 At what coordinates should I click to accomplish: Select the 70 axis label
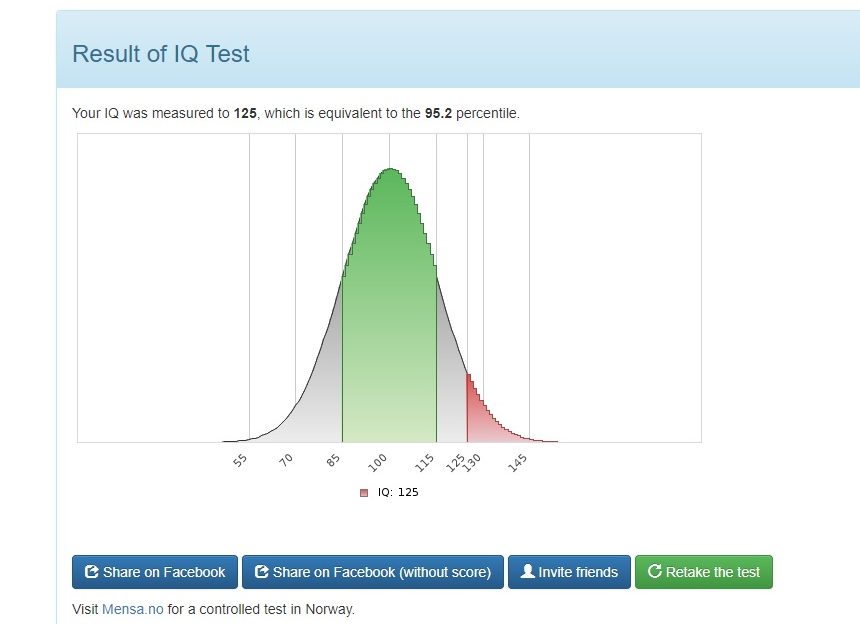[286, 461]
